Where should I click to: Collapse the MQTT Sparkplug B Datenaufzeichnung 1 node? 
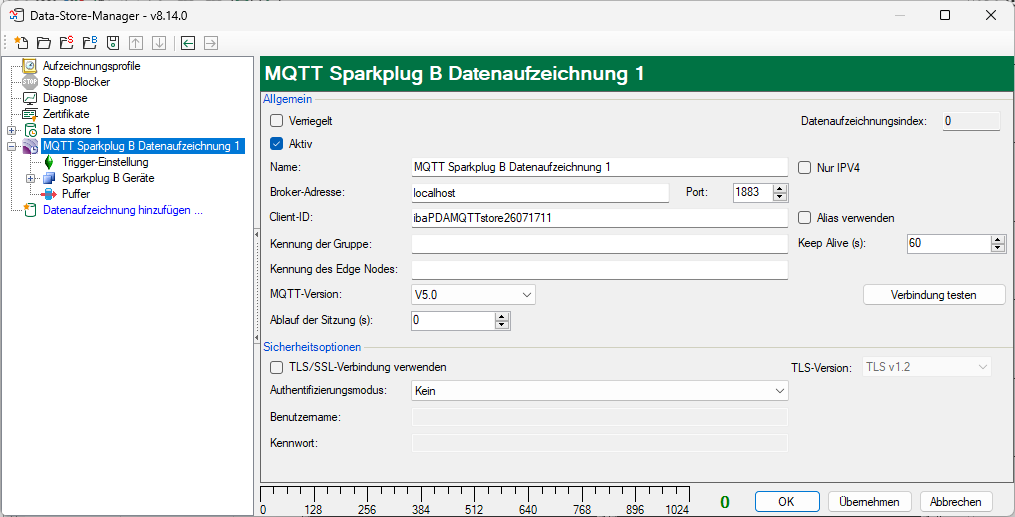[x=11, y=147]
